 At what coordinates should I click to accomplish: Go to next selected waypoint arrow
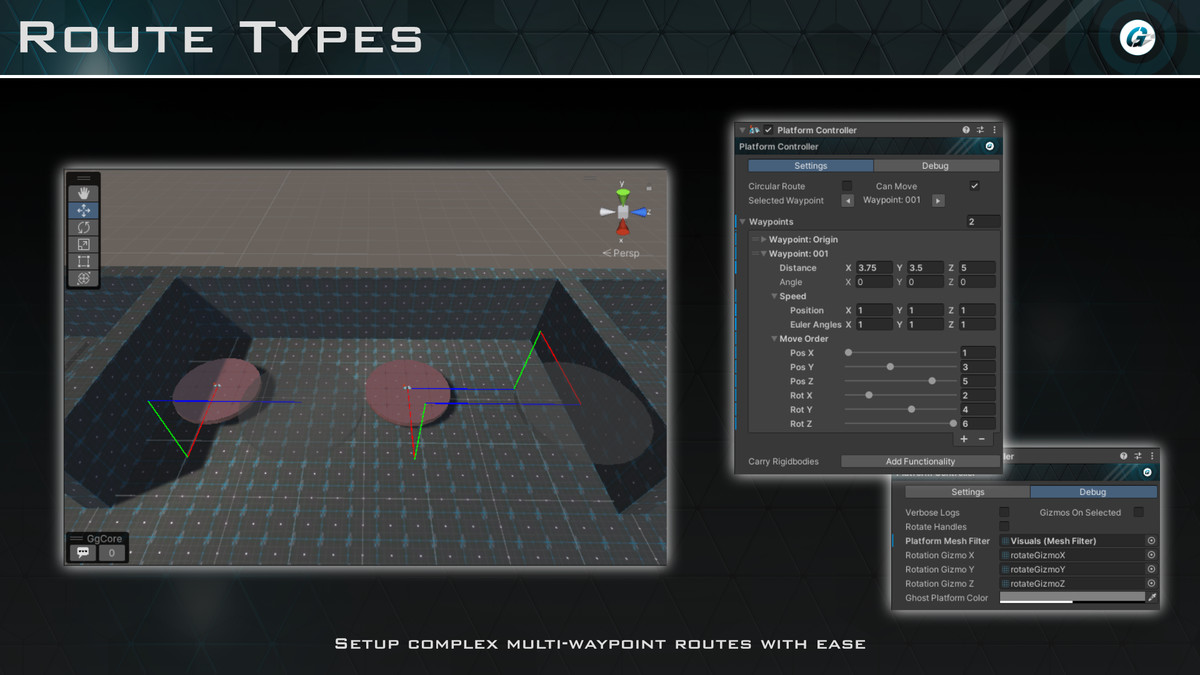938,201
